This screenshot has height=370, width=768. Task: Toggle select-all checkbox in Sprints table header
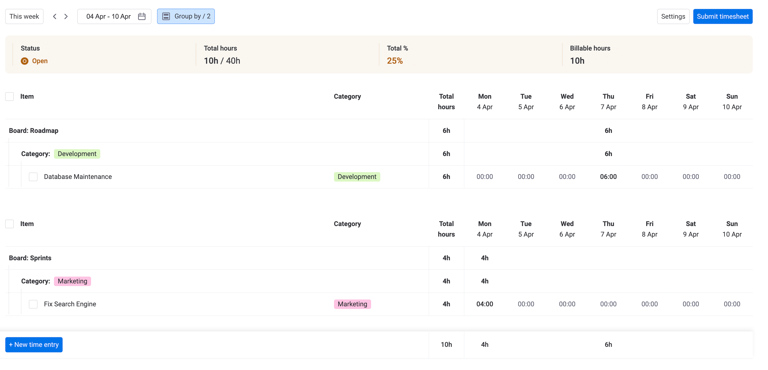[x=9, y=224]
